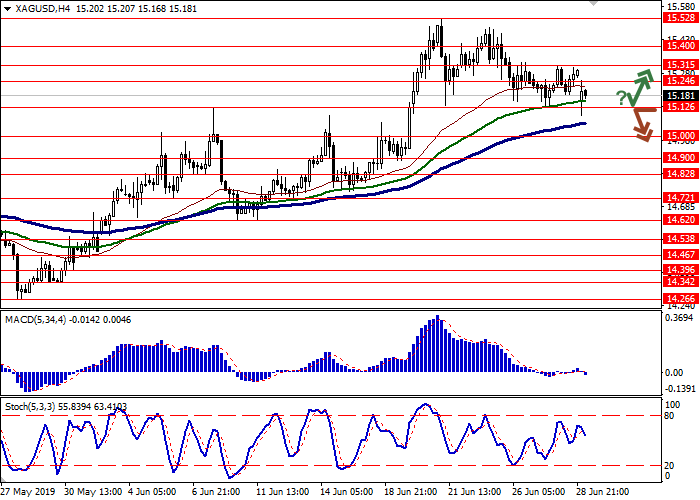Screen dimensions: 700x500
Task: Select the 15.400 resistance price label
Action: [x=680, y=45]
